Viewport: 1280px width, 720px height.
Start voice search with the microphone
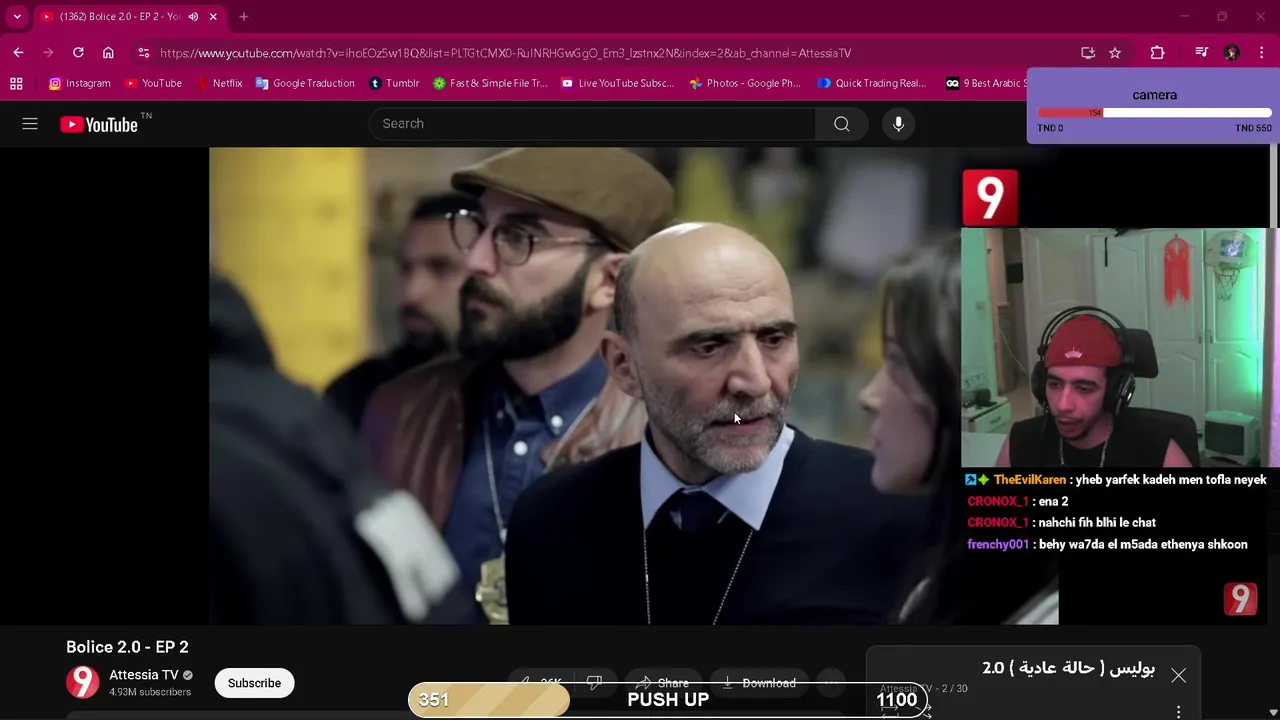(x=898, y=124)
